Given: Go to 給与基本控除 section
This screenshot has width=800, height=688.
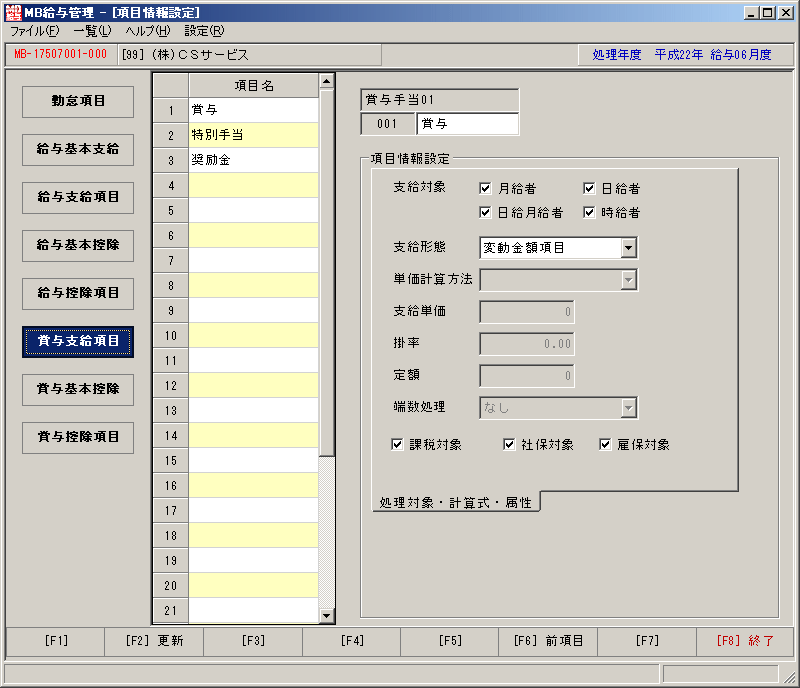Looking at the screenshot, I should (78, 245).
